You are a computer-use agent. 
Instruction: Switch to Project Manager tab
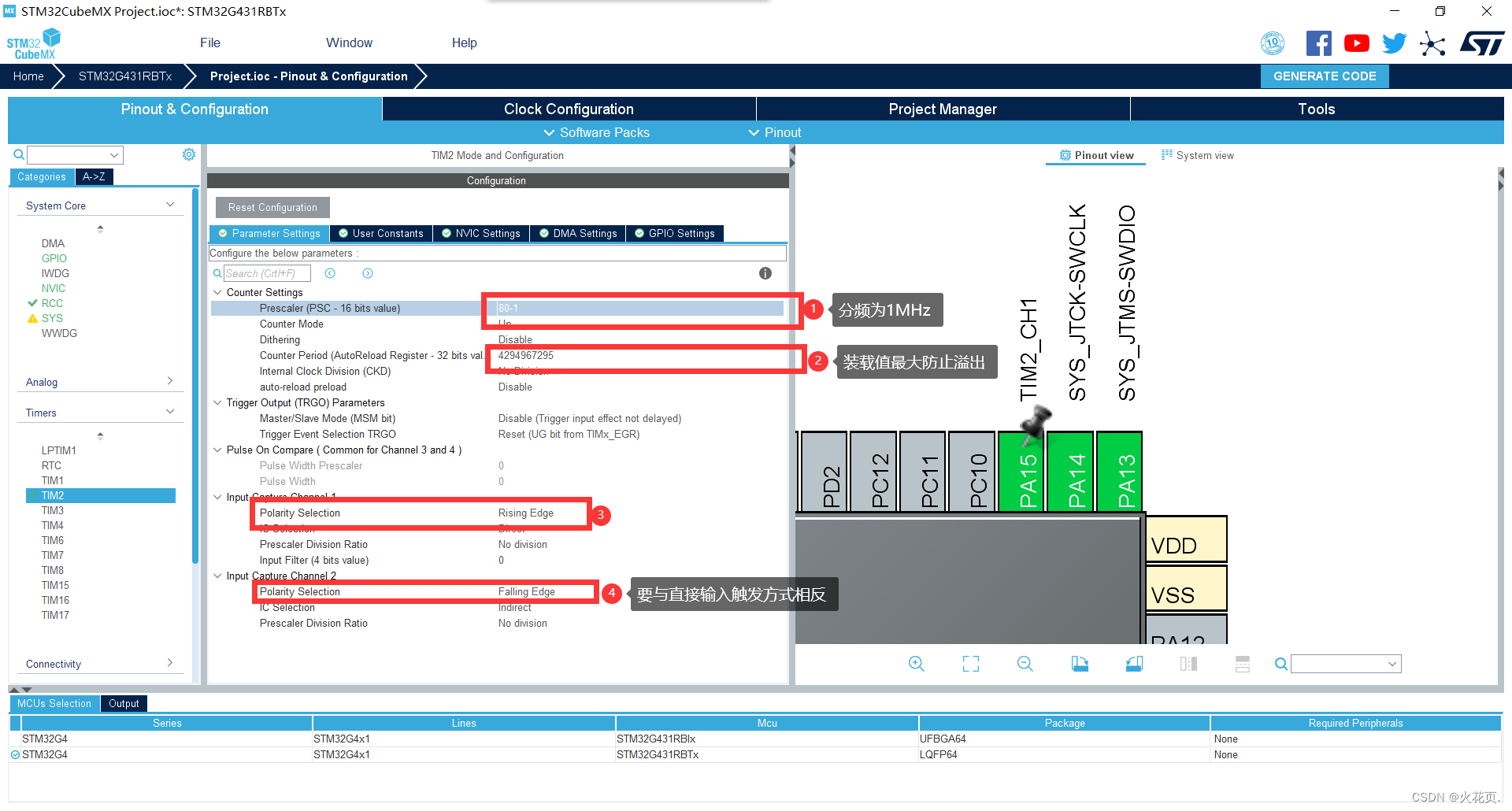[943, 109]
